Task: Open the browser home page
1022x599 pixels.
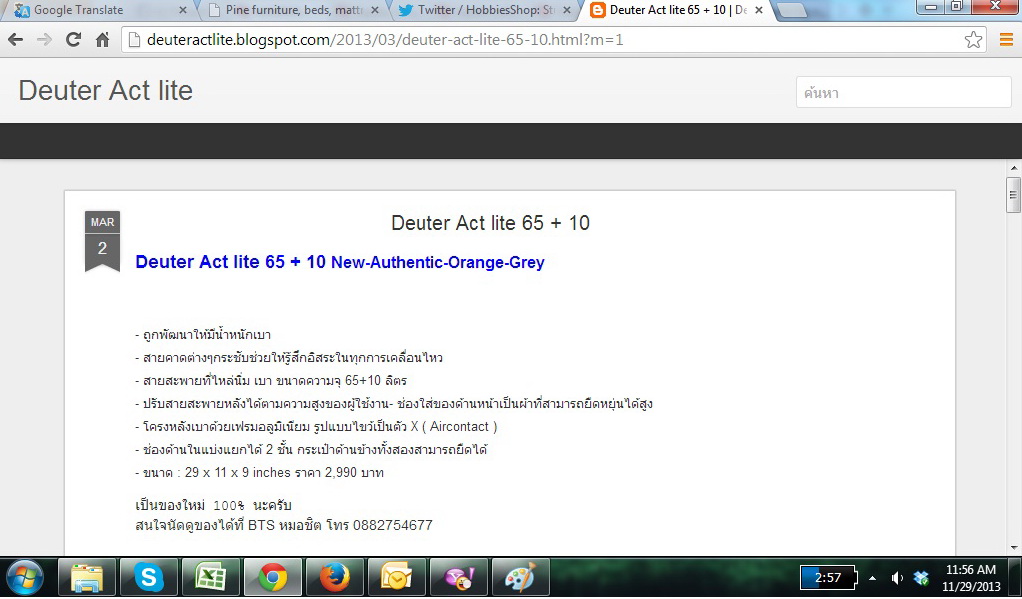Action: point(102,40)
